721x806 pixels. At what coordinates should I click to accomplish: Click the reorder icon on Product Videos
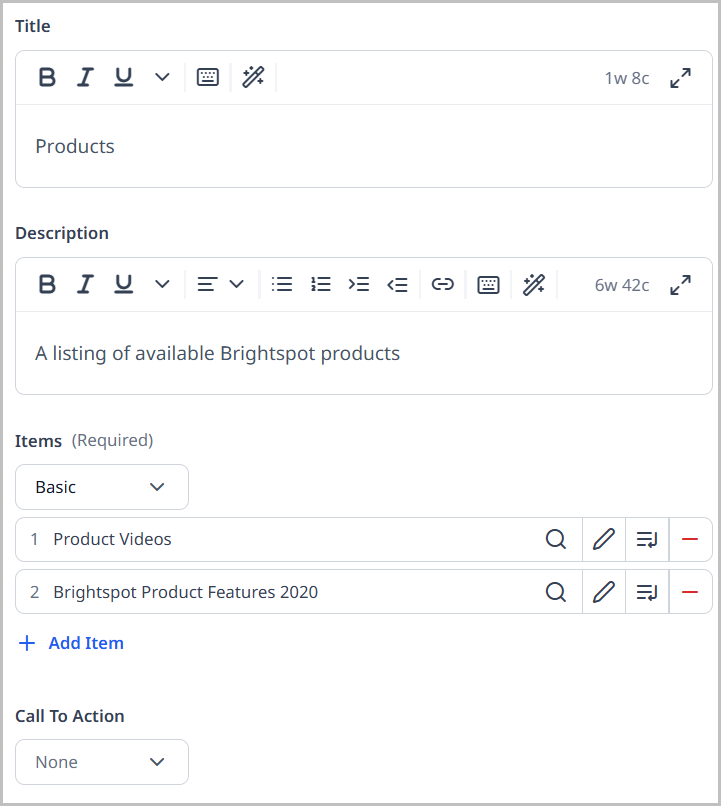(647, 539)
